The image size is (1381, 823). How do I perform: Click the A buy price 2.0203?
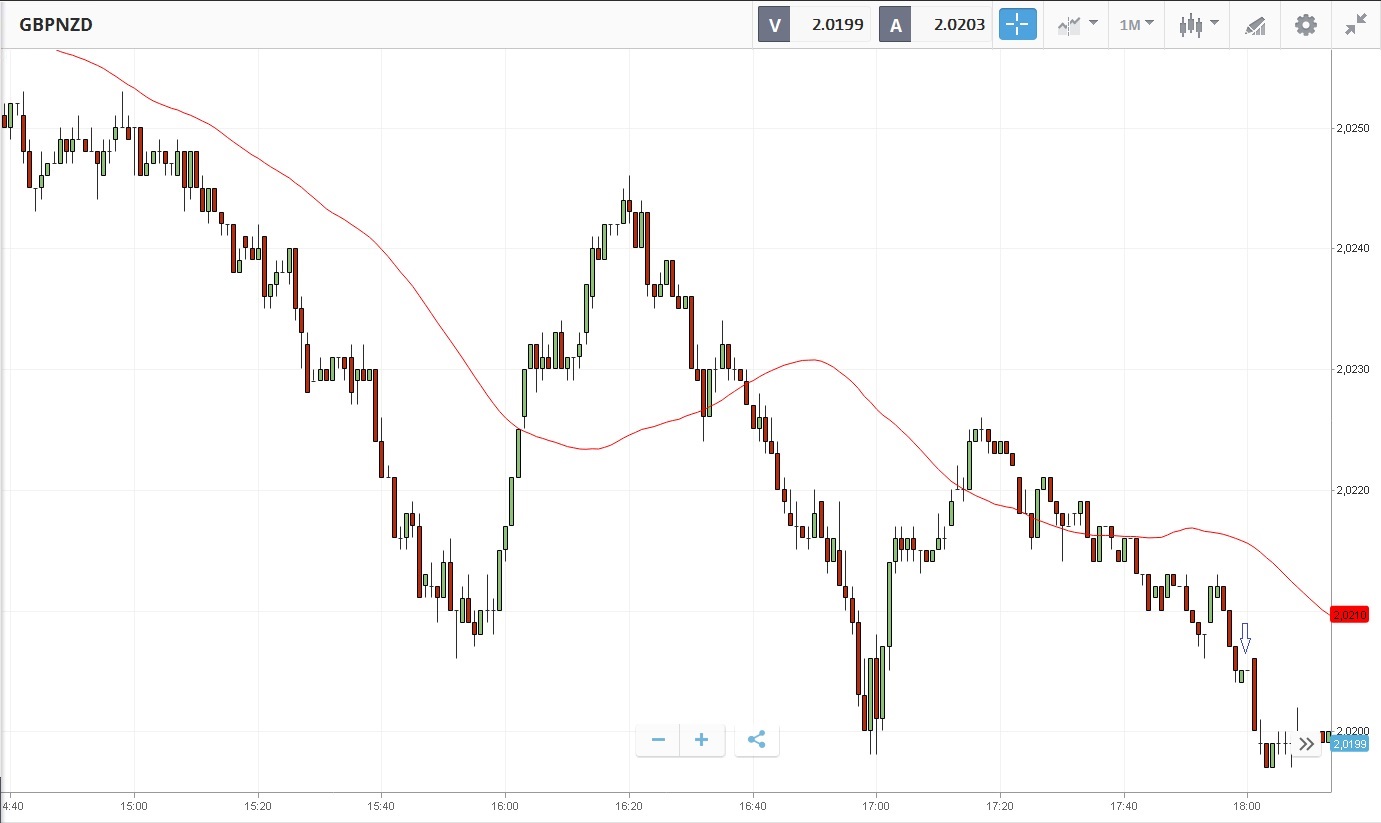(958, 25)
